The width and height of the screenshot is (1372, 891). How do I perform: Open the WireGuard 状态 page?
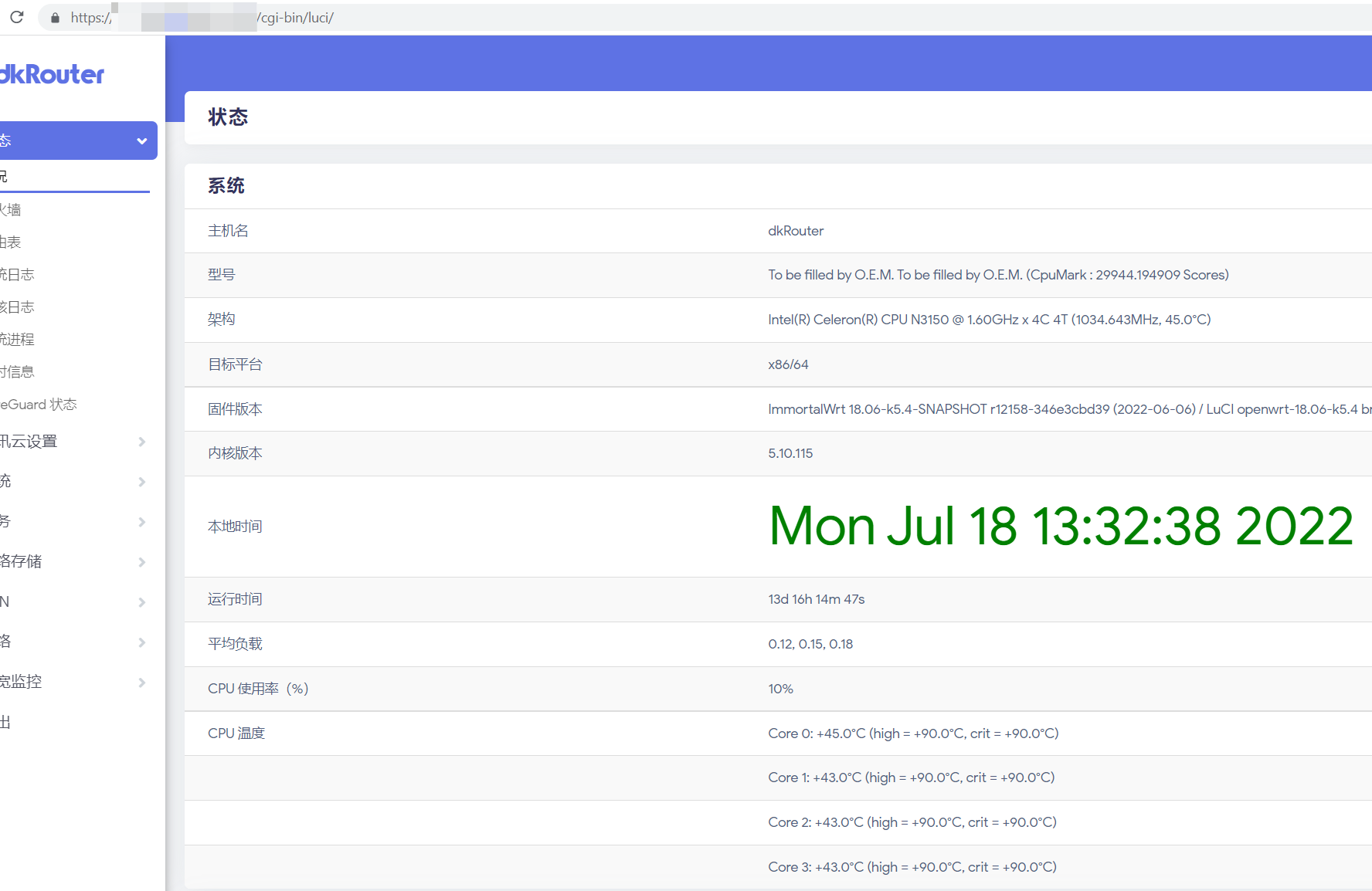[39, 404]
